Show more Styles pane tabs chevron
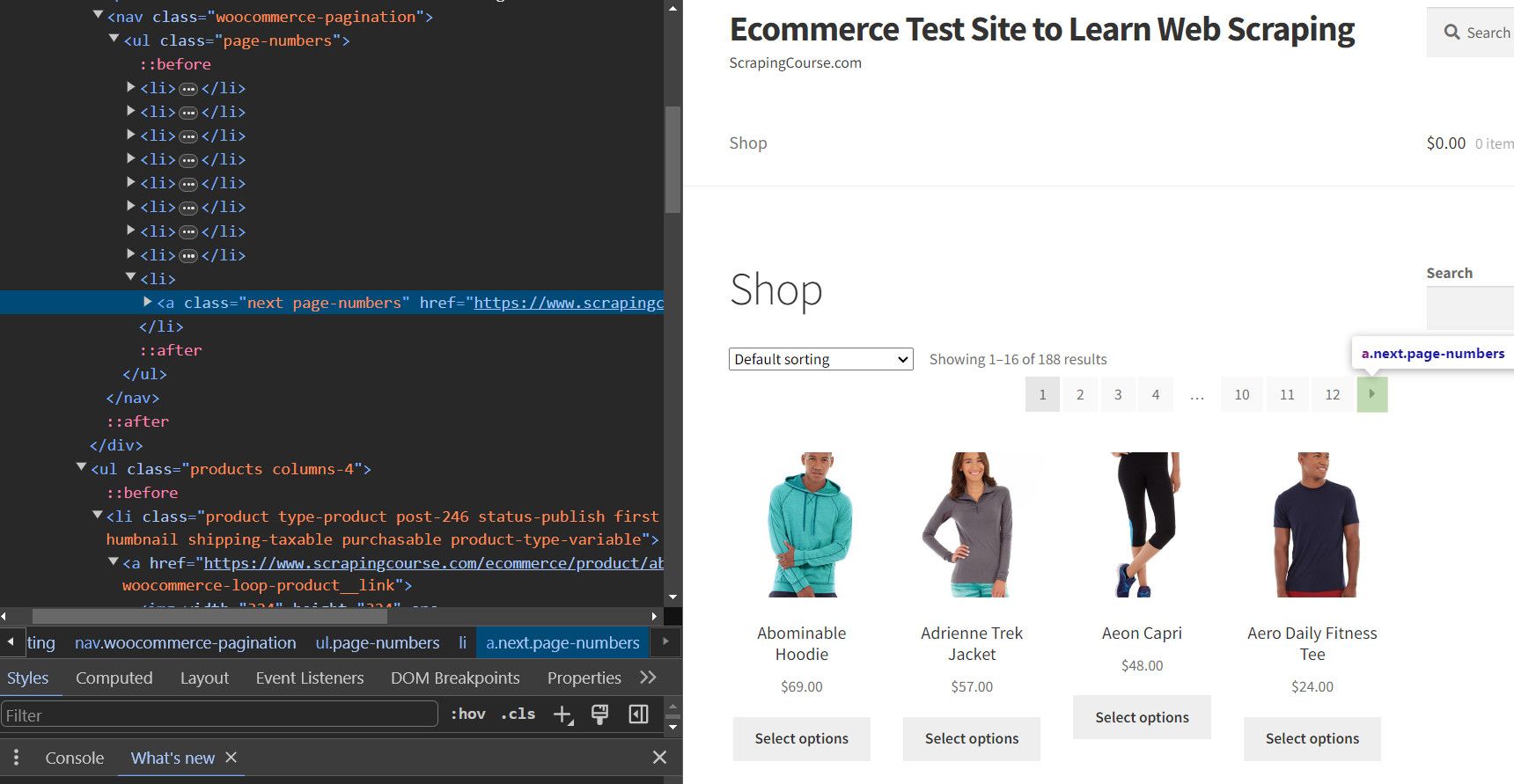Image resolution: width=1514 pixels, height=784 pixels. coord(649,678)
